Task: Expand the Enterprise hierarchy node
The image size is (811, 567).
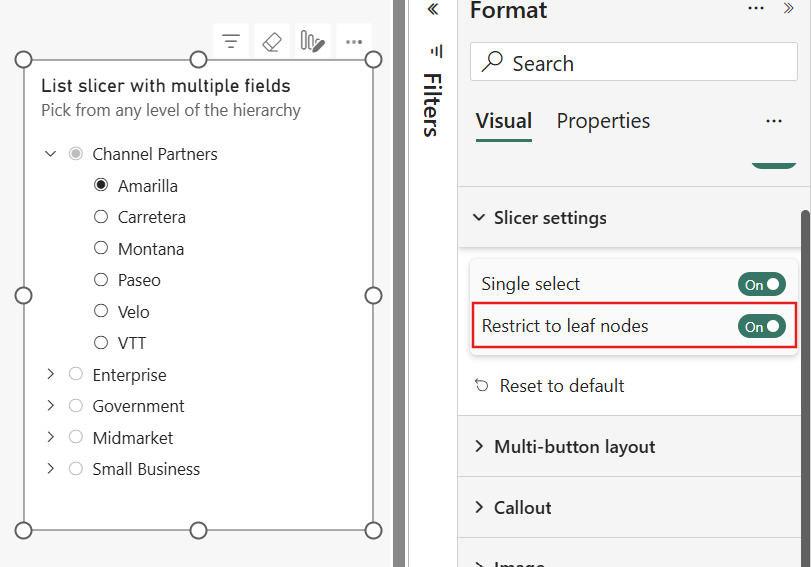Action: tap(50, 374)
